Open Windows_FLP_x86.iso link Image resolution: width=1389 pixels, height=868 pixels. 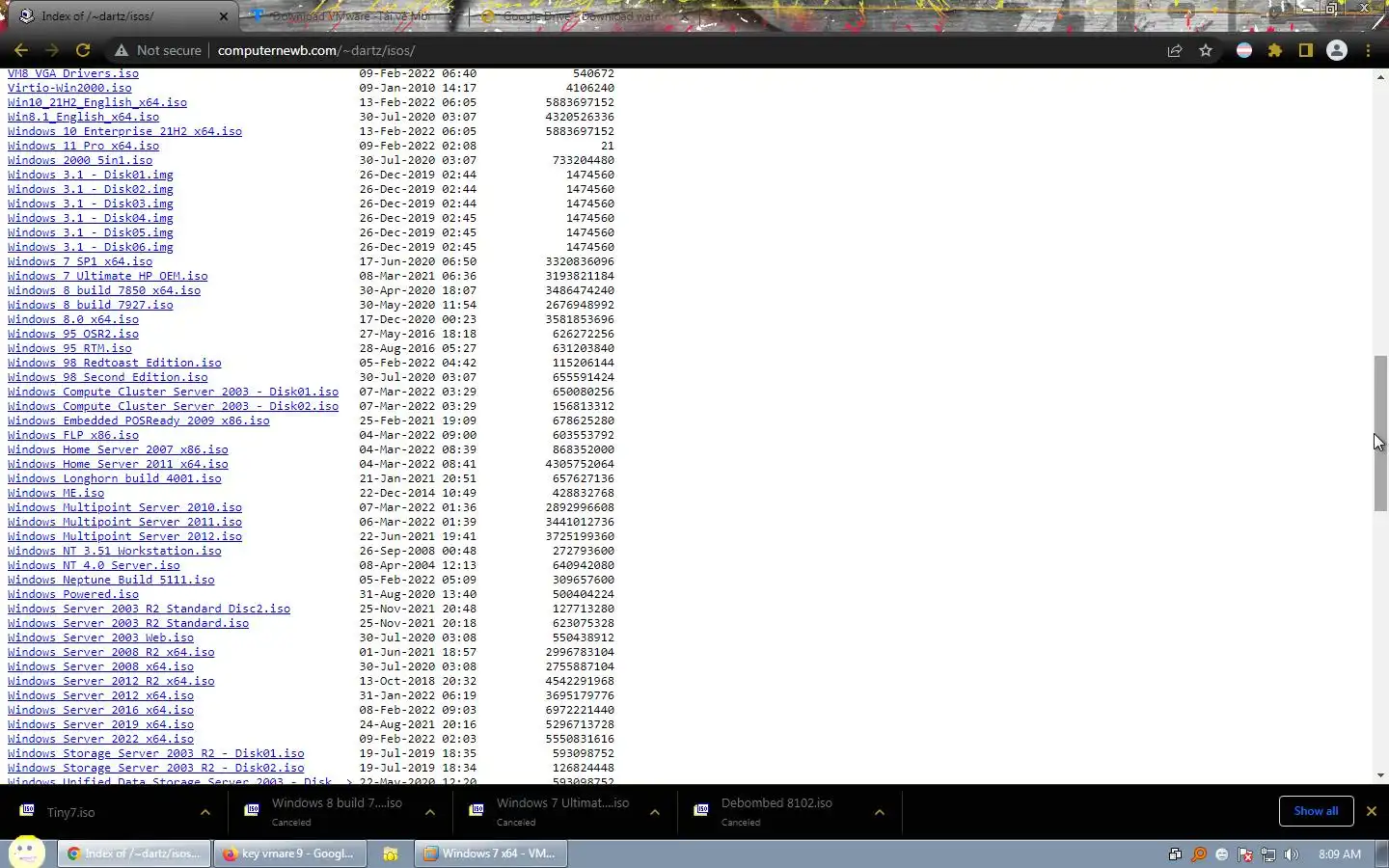tap(73, 435)
